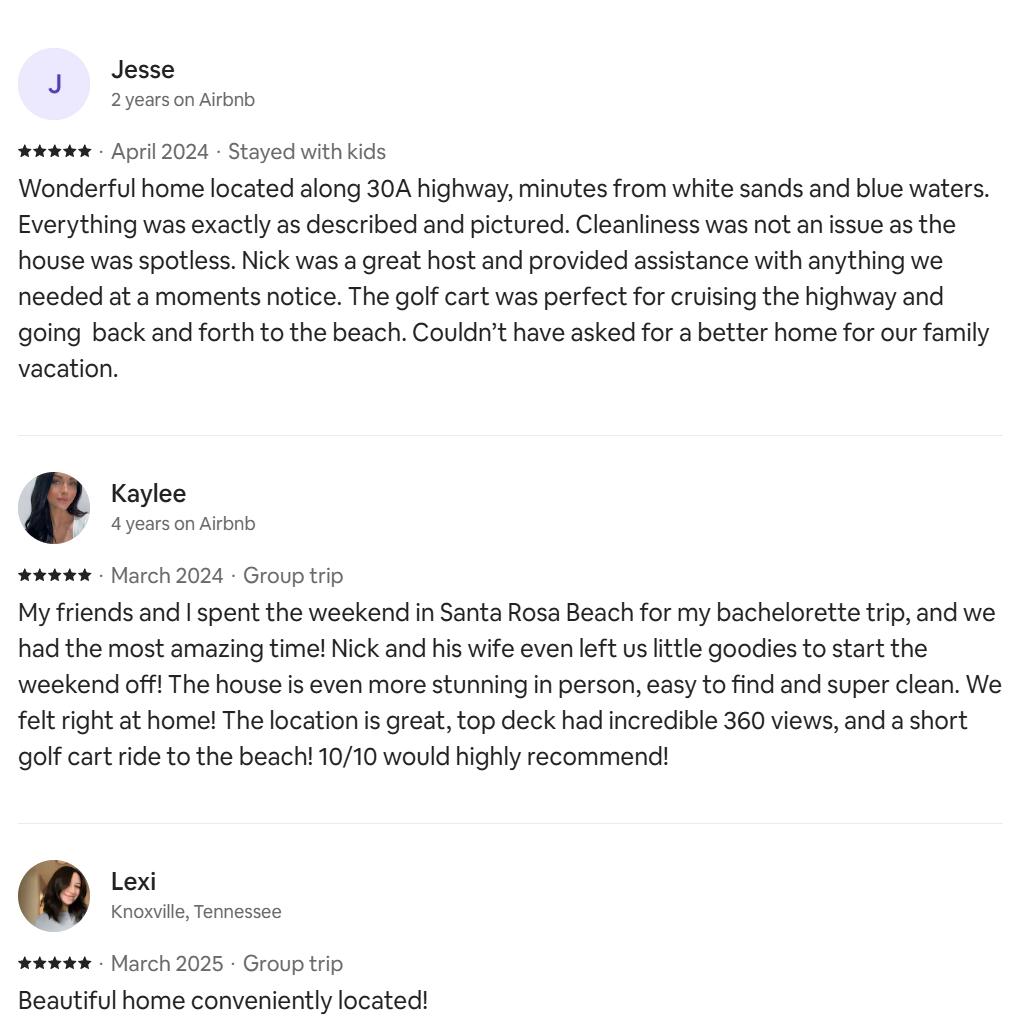
Task: Click 'Knoxville, Tennessee' under Lexi
Action: [196, 912]
